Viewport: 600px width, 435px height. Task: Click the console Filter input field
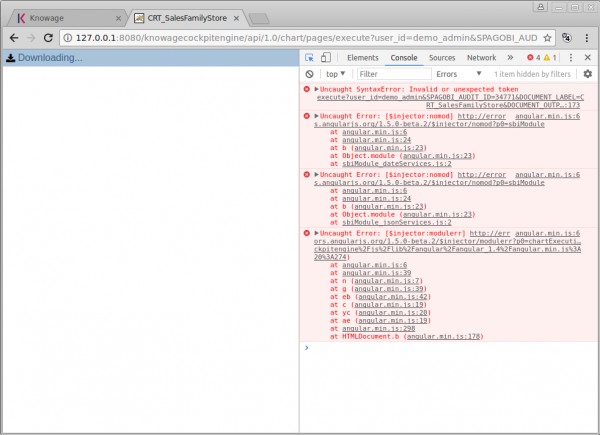click(394, 74)
